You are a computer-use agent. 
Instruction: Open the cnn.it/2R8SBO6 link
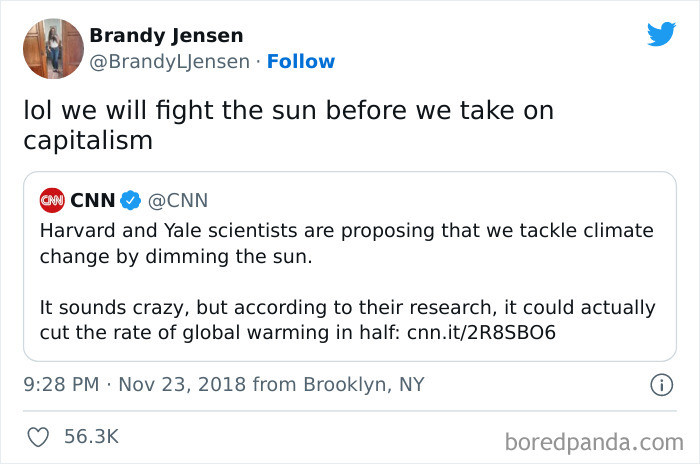tap(481, 333)
